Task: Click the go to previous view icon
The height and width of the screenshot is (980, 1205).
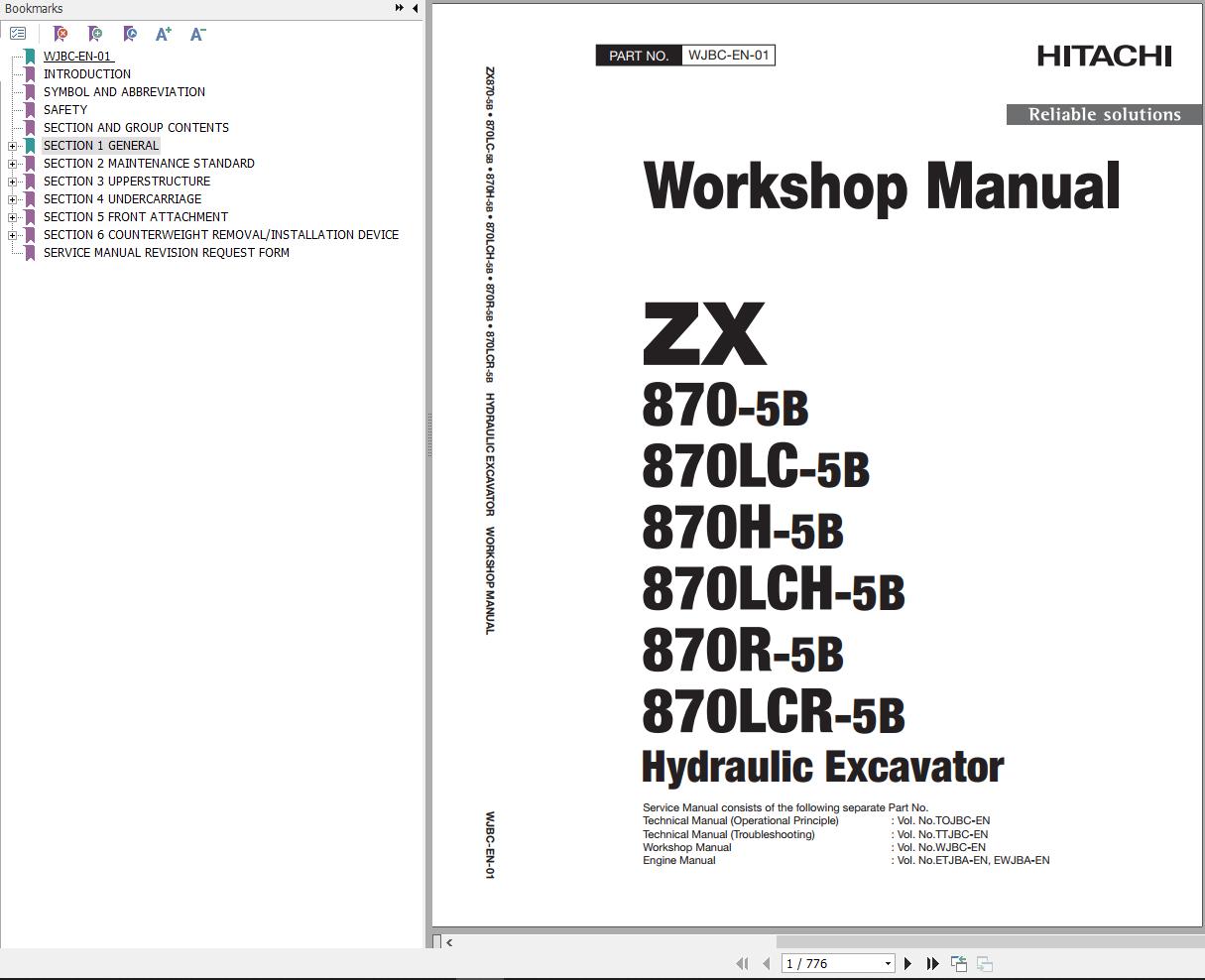Action: point(959,963)
